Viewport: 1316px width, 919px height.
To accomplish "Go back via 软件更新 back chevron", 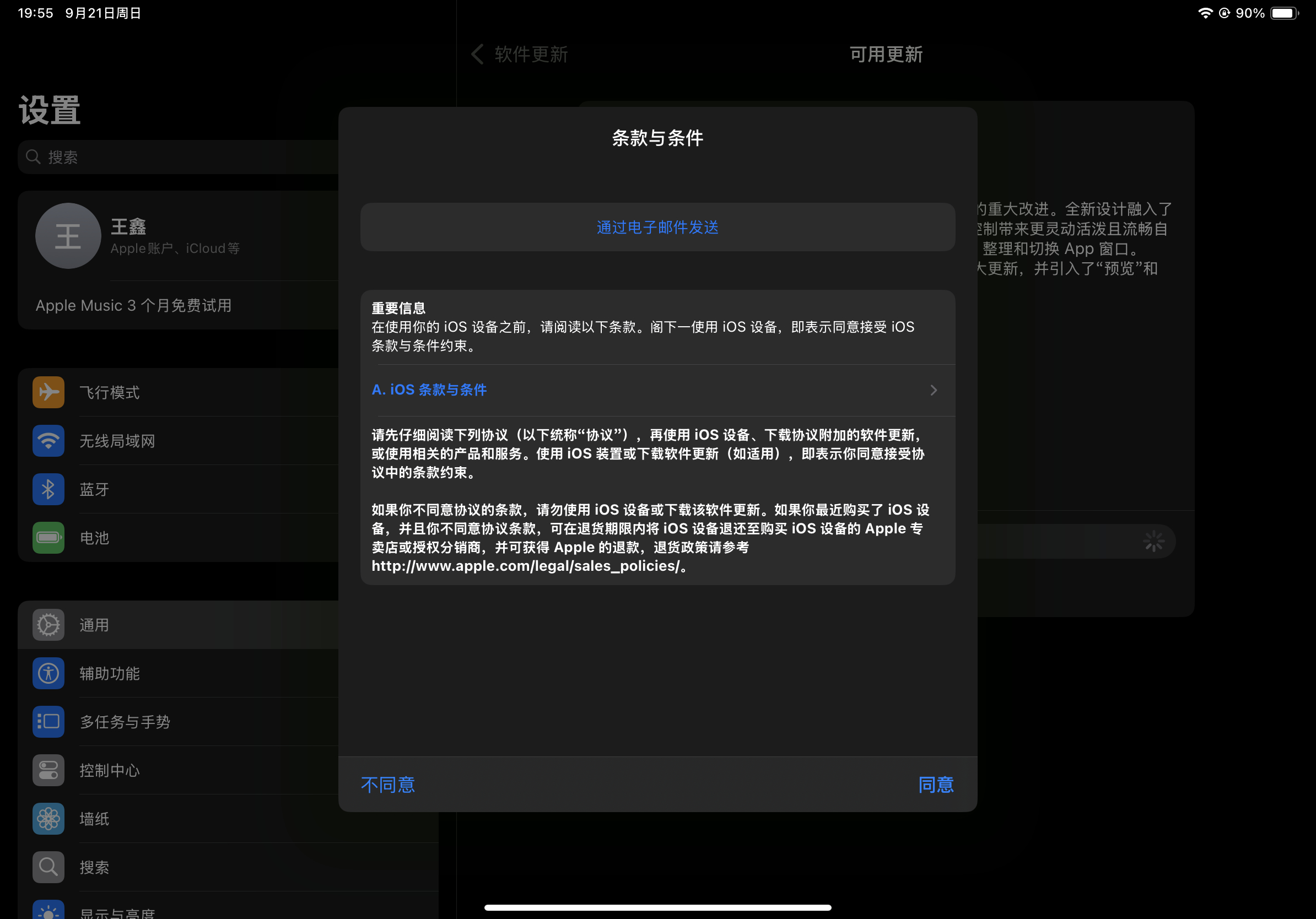I will tap(477, 55).
